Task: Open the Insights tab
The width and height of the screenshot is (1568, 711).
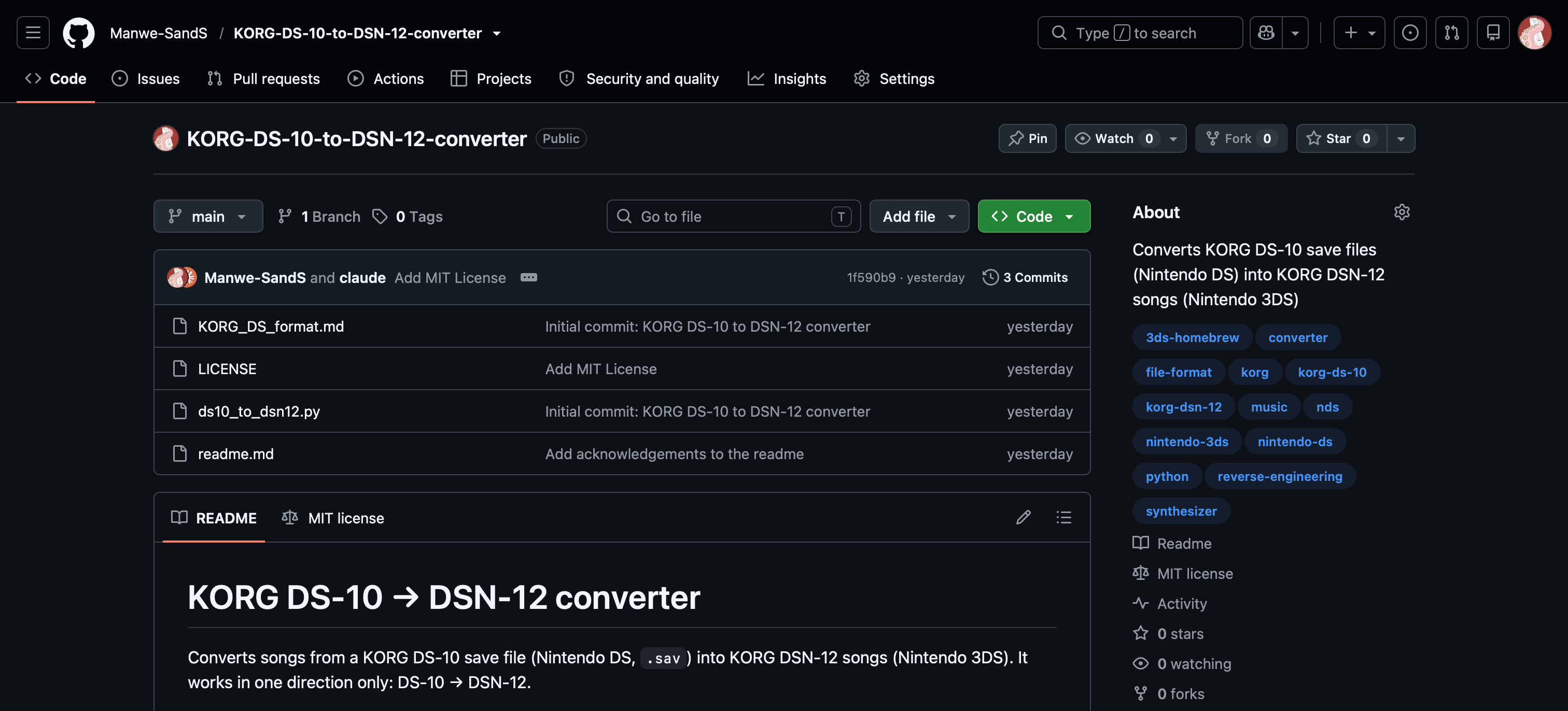Action: tap(787, 78)
